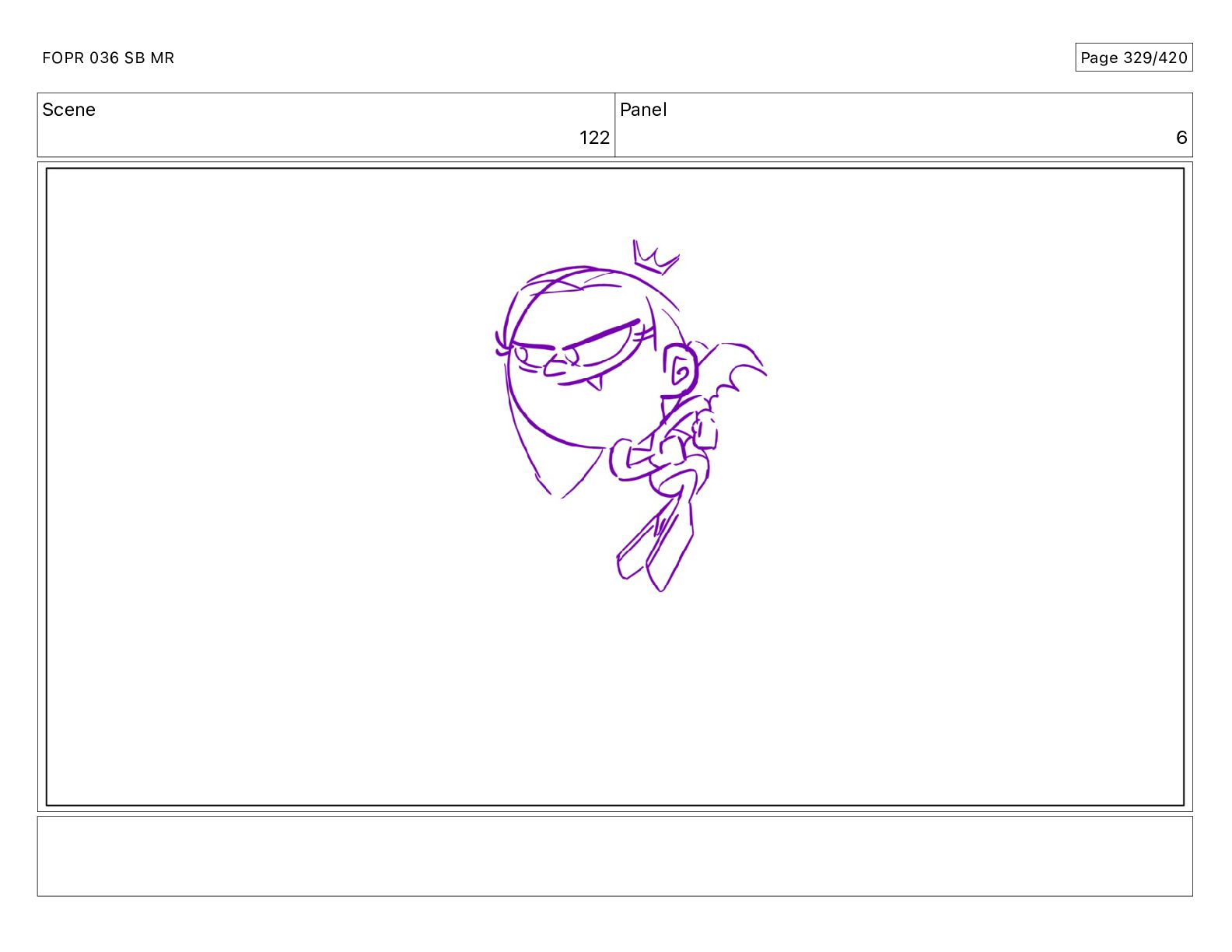Click the 'Panel' label
The height and width of the screenshot is (952, 1232).
coord(643,110)
